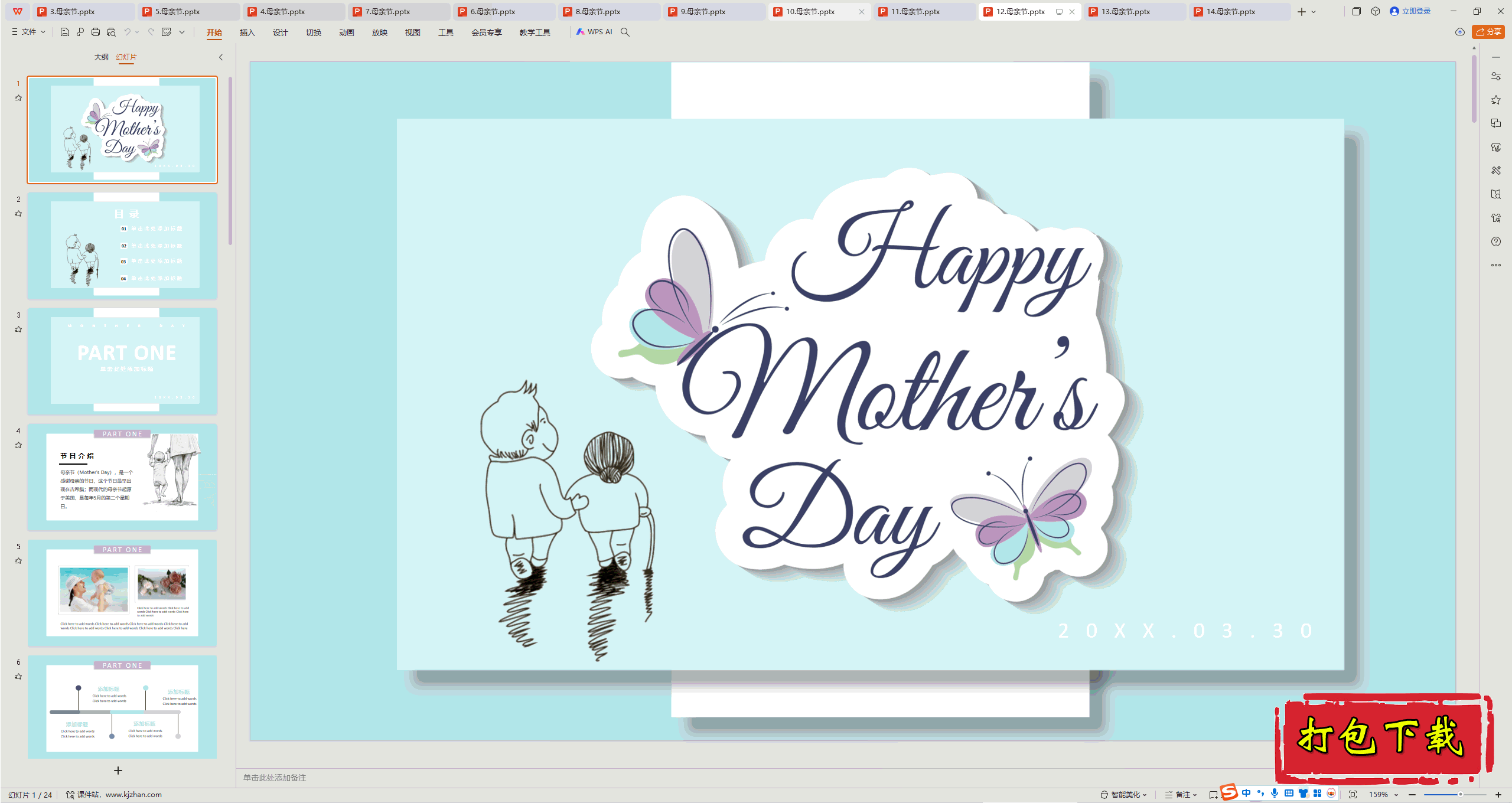Open the WPS home logo tab
The image size is (1512, 803).
coord(18,11)
